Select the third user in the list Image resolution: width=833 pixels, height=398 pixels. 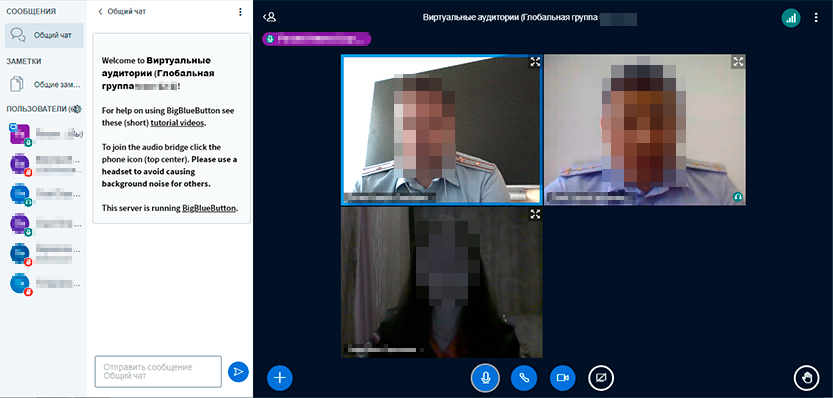(46, 194)
